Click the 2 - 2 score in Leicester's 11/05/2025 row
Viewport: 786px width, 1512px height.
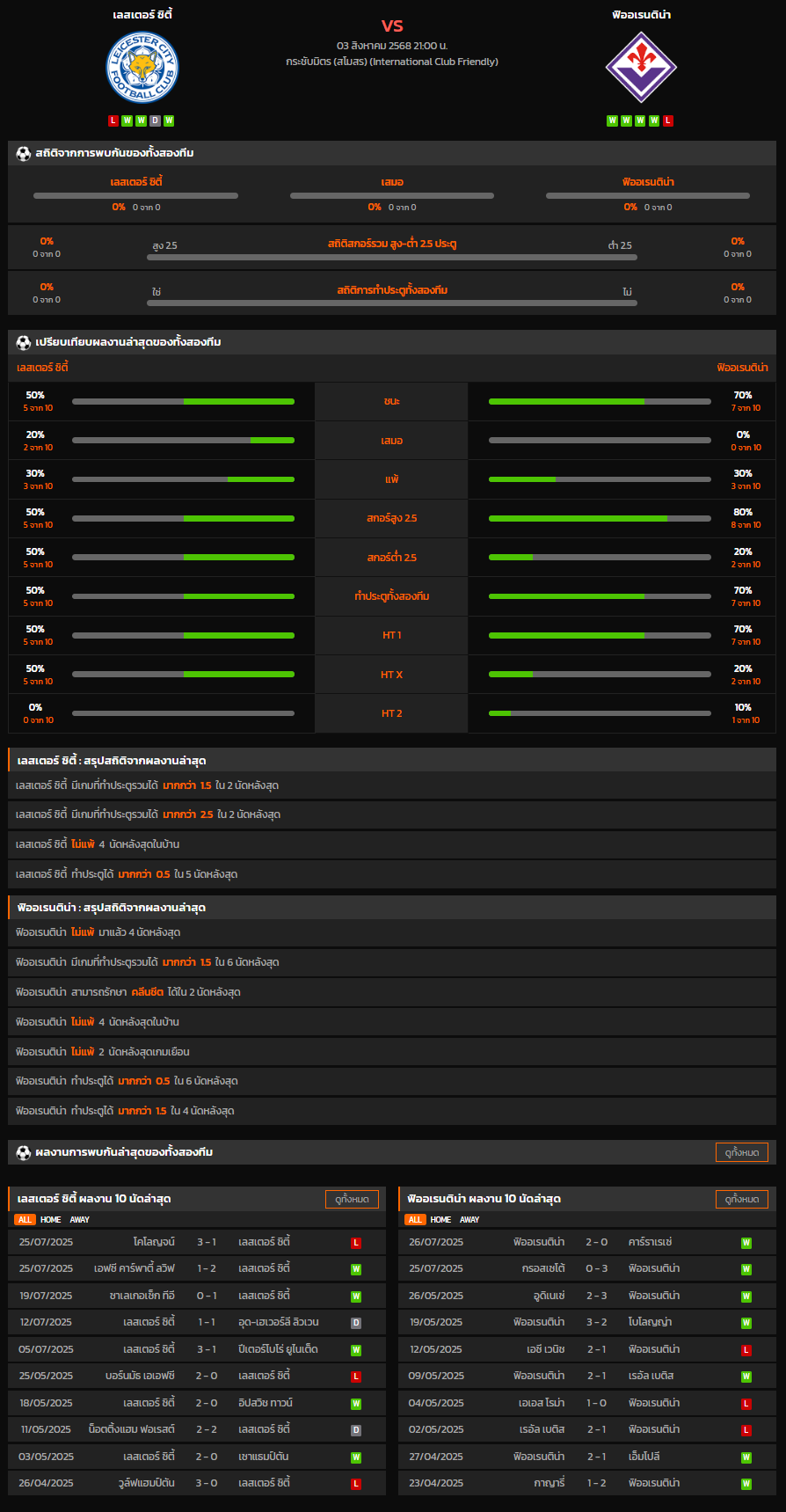[207, 1430]
